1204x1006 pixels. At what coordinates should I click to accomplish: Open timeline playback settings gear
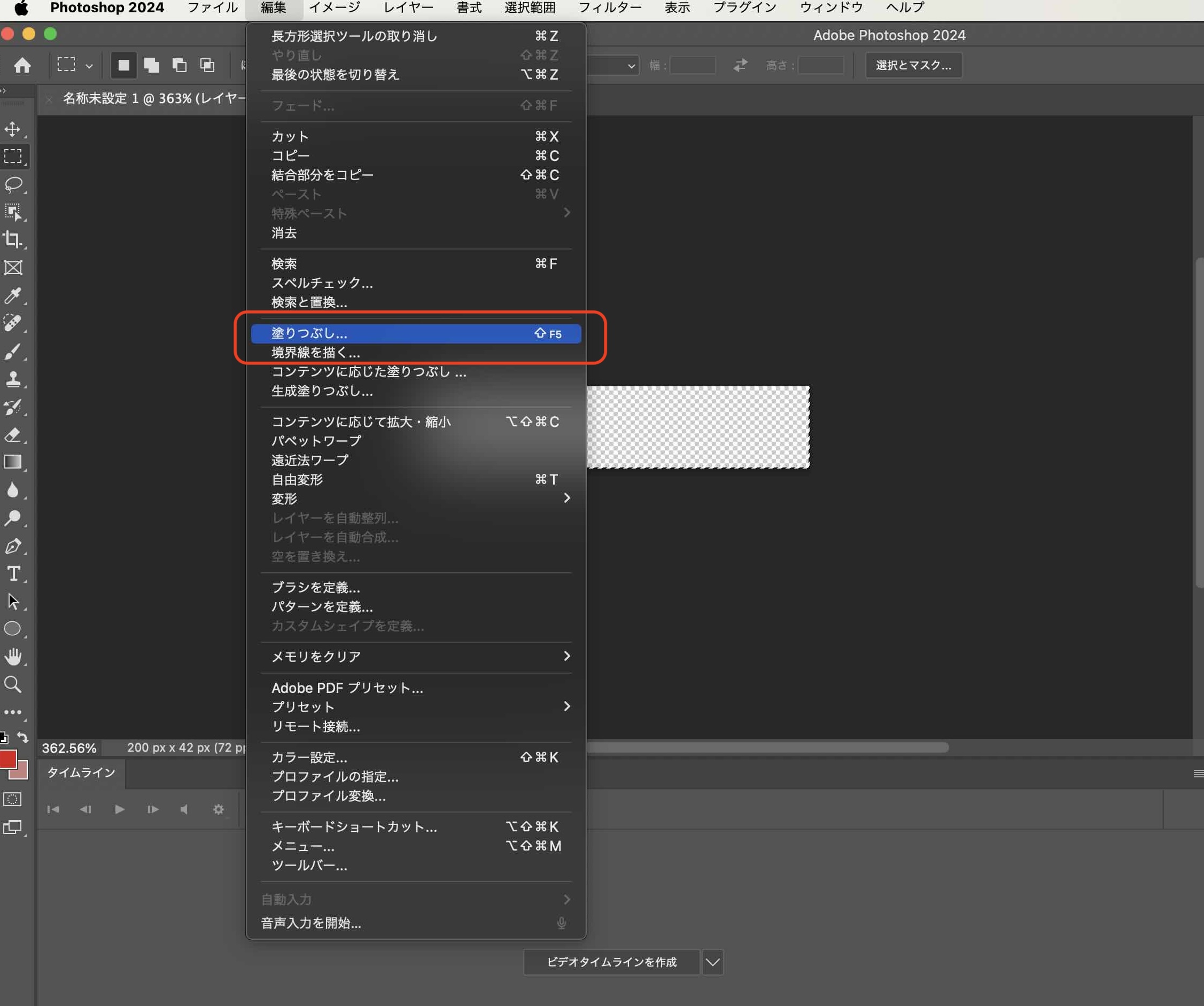(218, 810)
